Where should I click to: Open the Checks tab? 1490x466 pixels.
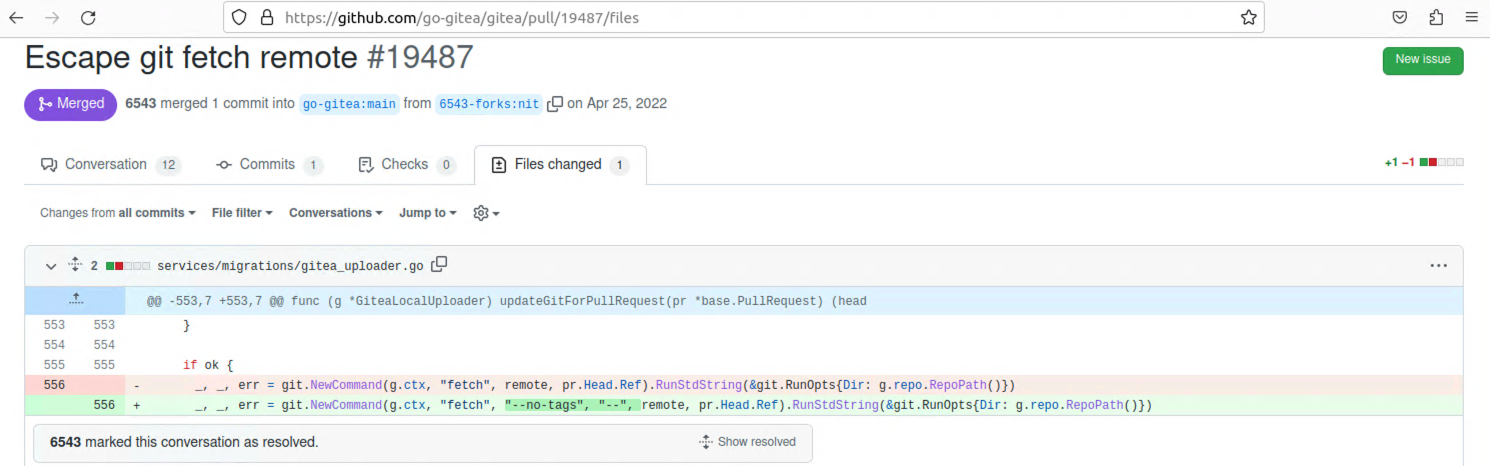click(405, 165)
